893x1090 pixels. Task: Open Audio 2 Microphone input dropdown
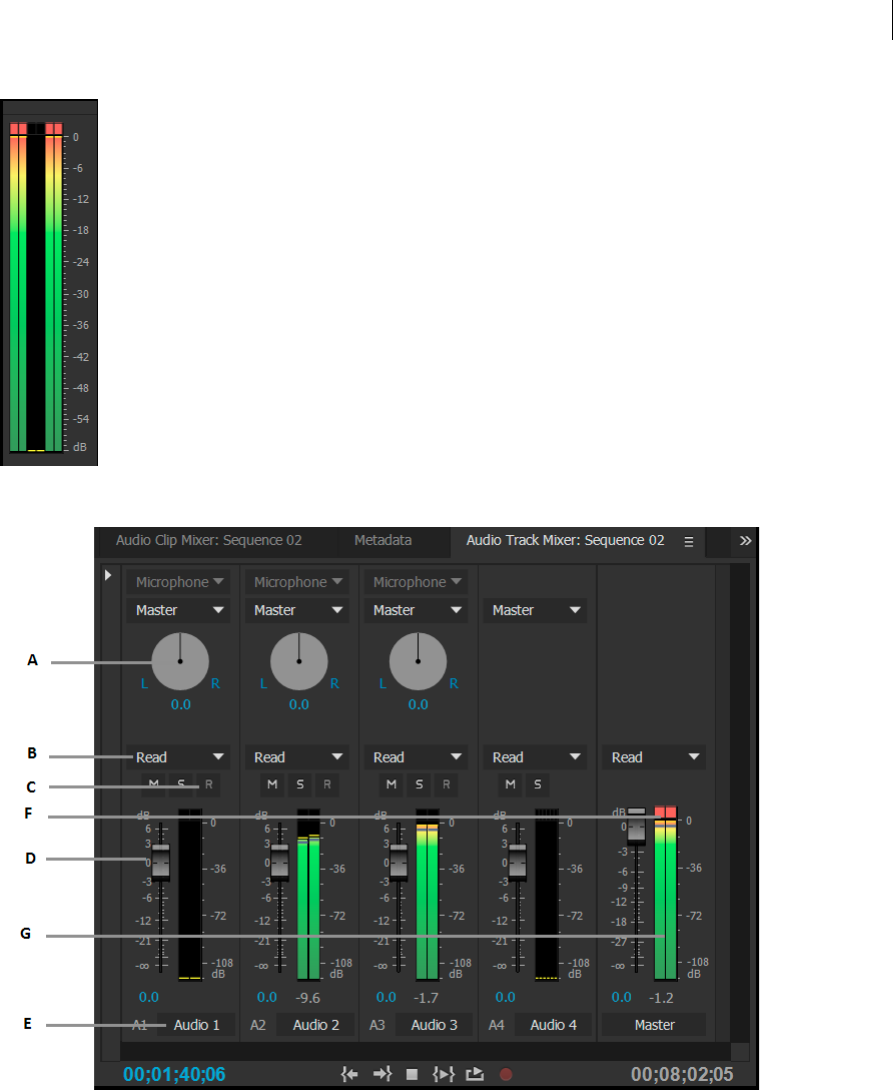click(297, 582)
